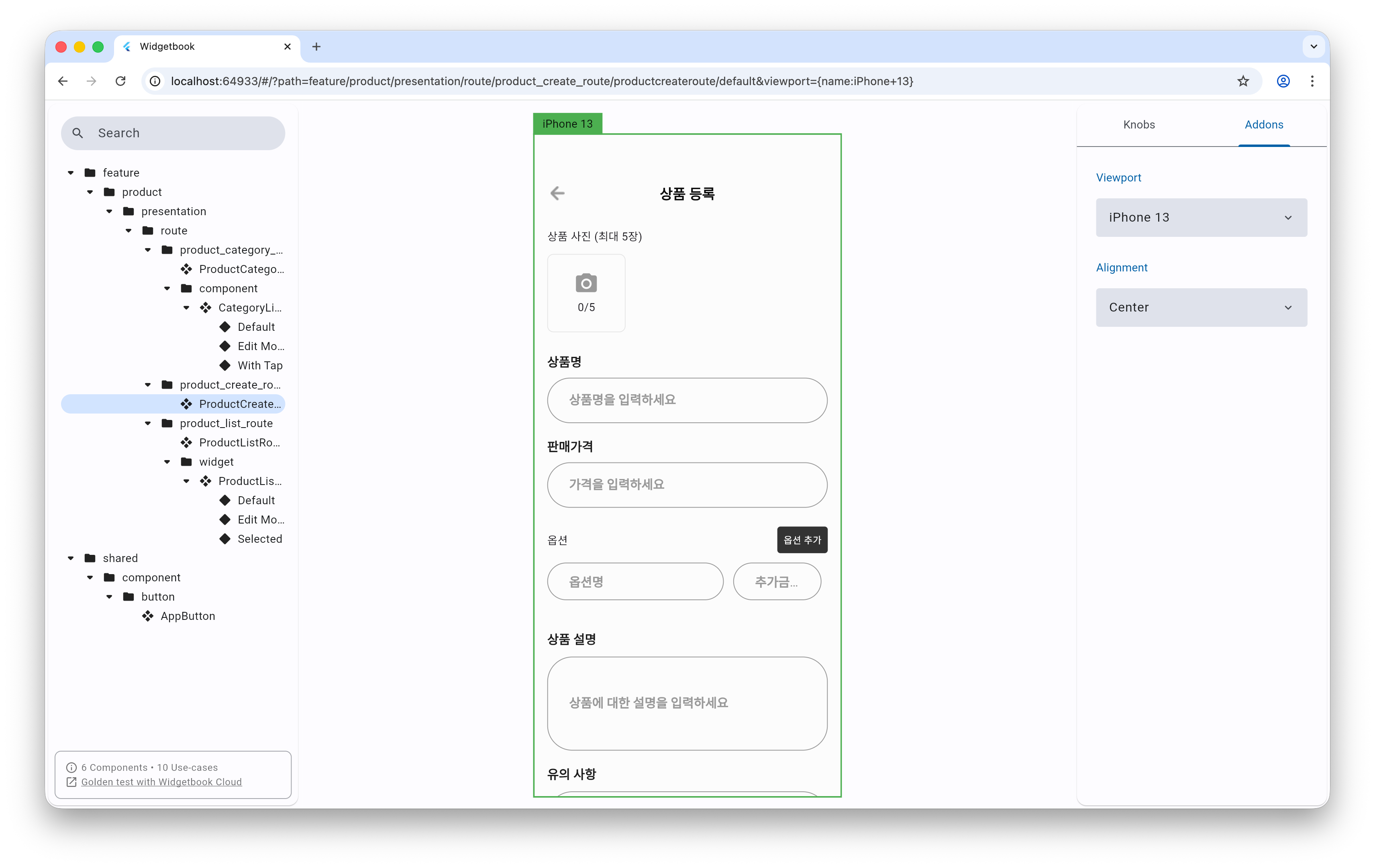Click the back arrow in 상품 등록 header

coord(557,194)
